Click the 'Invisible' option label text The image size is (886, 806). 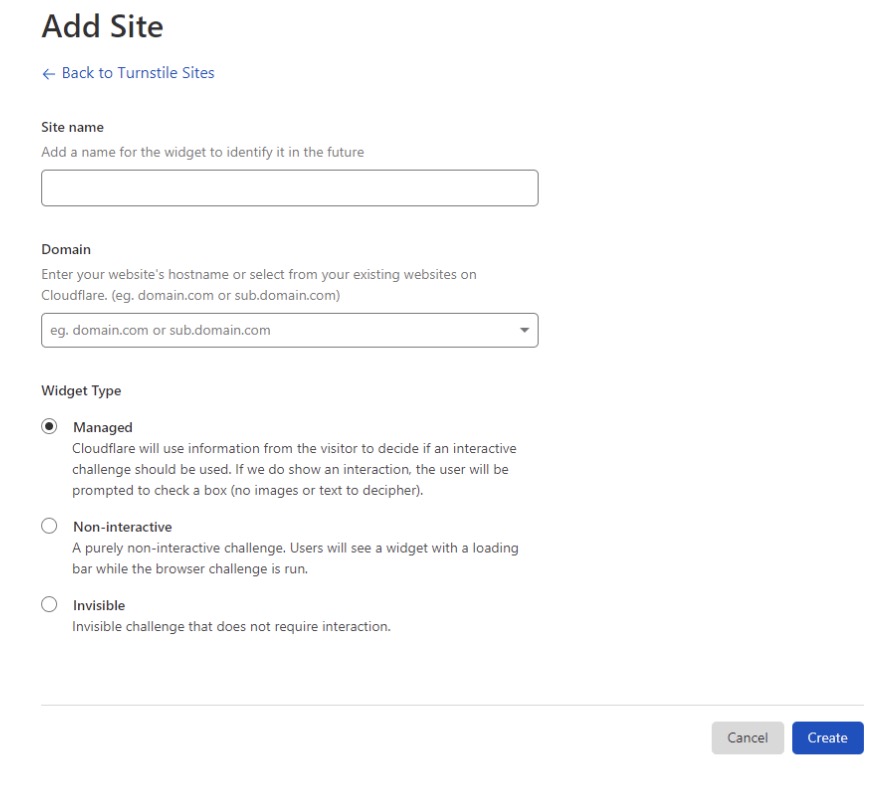pyautogui.click(x=99, y=605)
